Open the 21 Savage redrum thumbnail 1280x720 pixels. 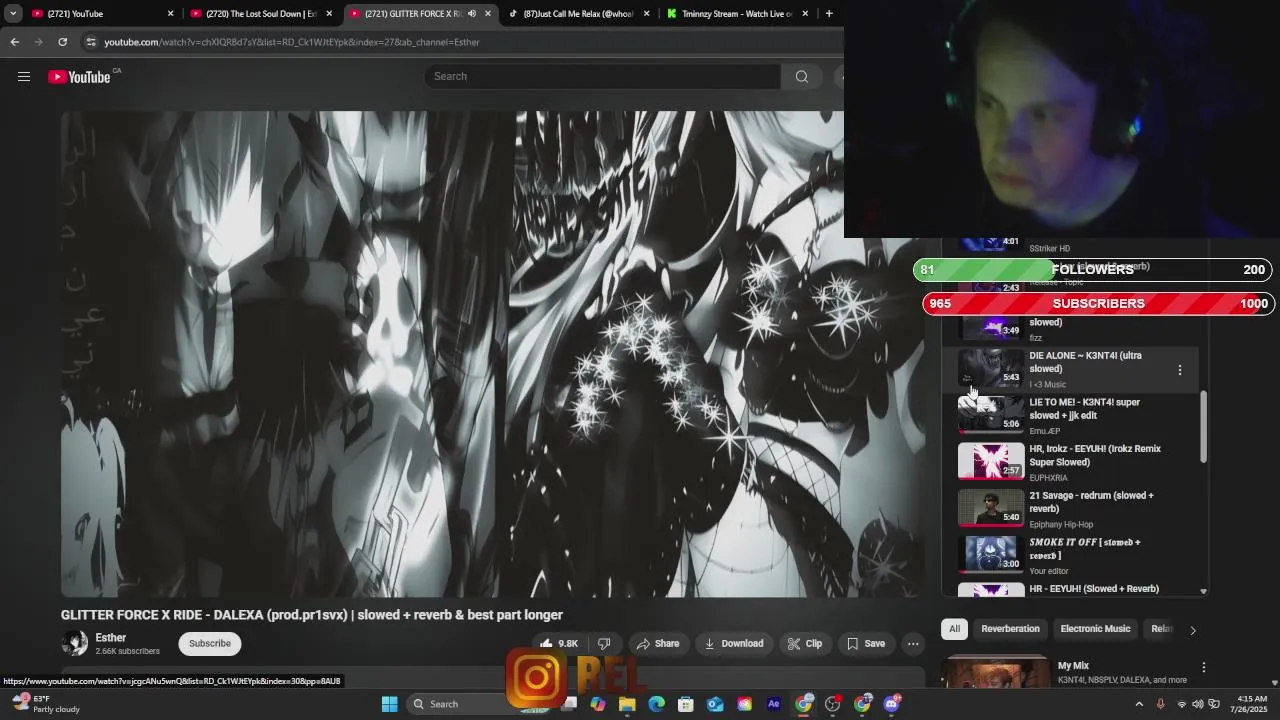[x=991, y=507]
